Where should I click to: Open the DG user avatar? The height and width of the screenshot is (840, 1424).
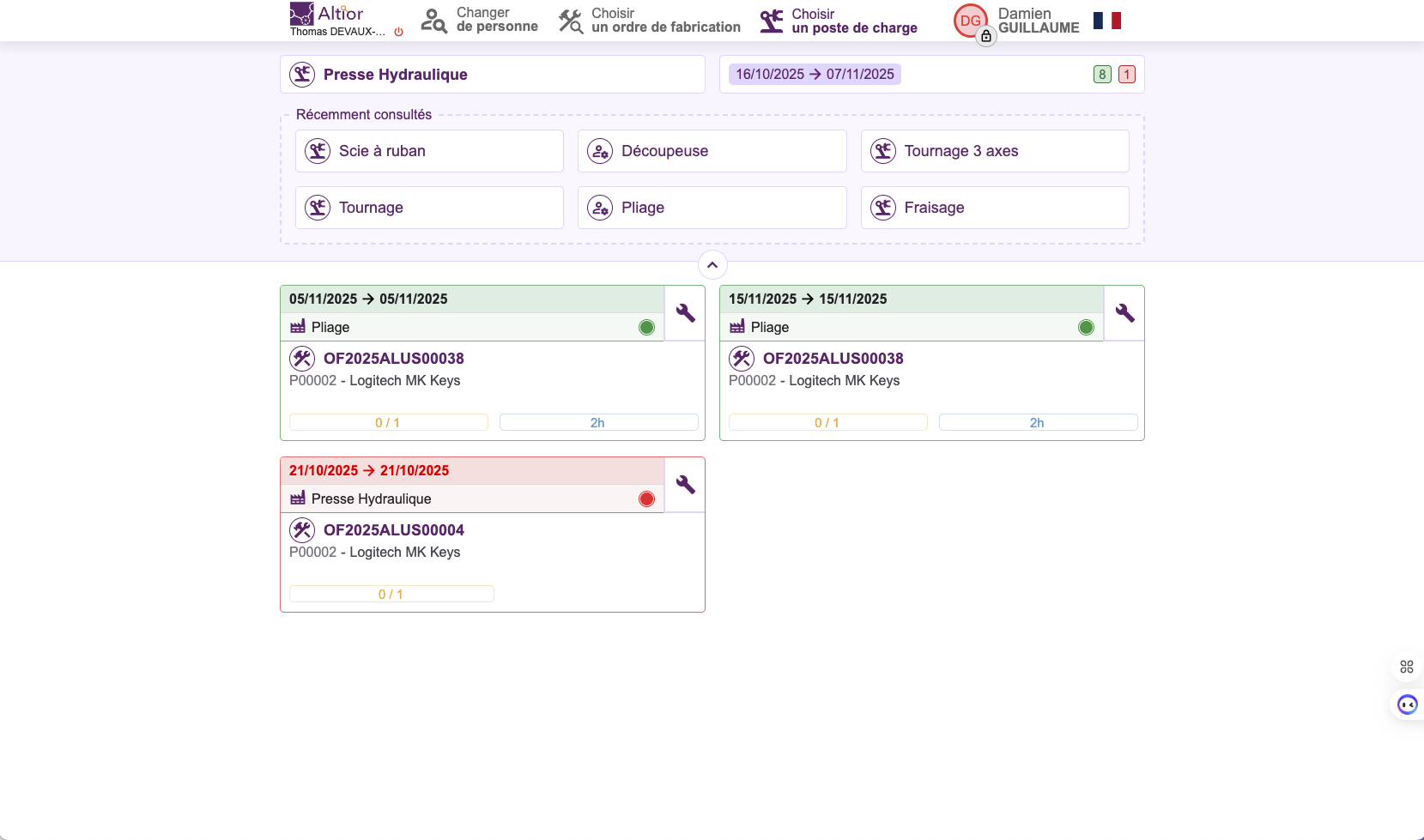pos(970,21)
